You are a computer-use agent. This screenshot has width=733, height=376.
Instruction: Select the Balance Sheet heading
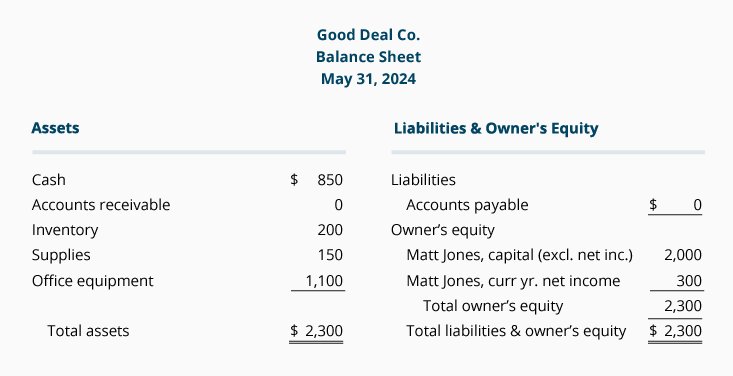point(368,57)
